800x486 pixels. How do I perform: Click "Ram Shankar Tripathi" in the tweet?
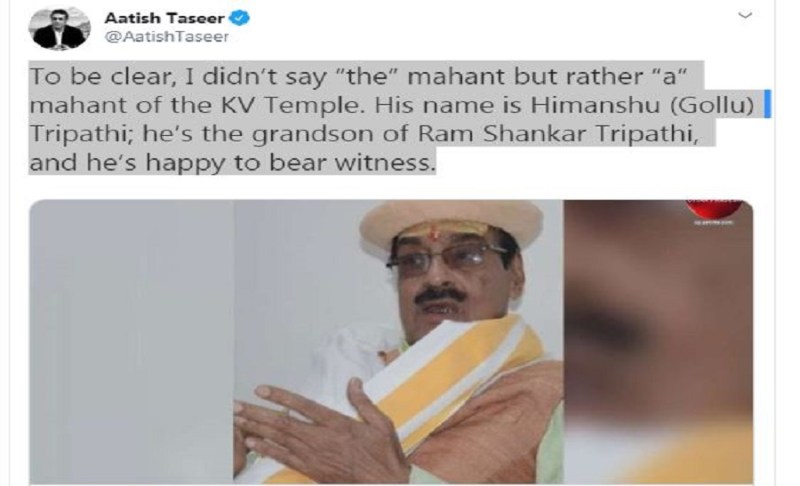(x=557, y=134)
